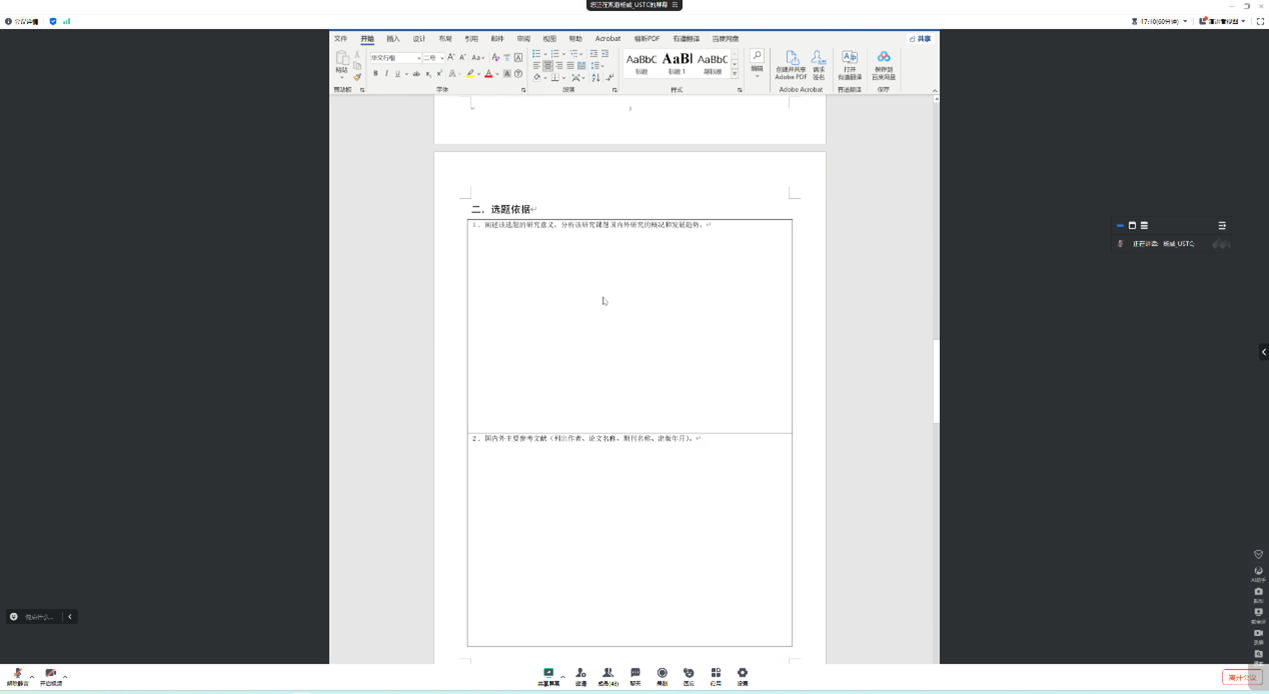Open the members list icon
The width and height of the screenshot is (1269, 694).
pyautogui.click(x=607, y=675)
